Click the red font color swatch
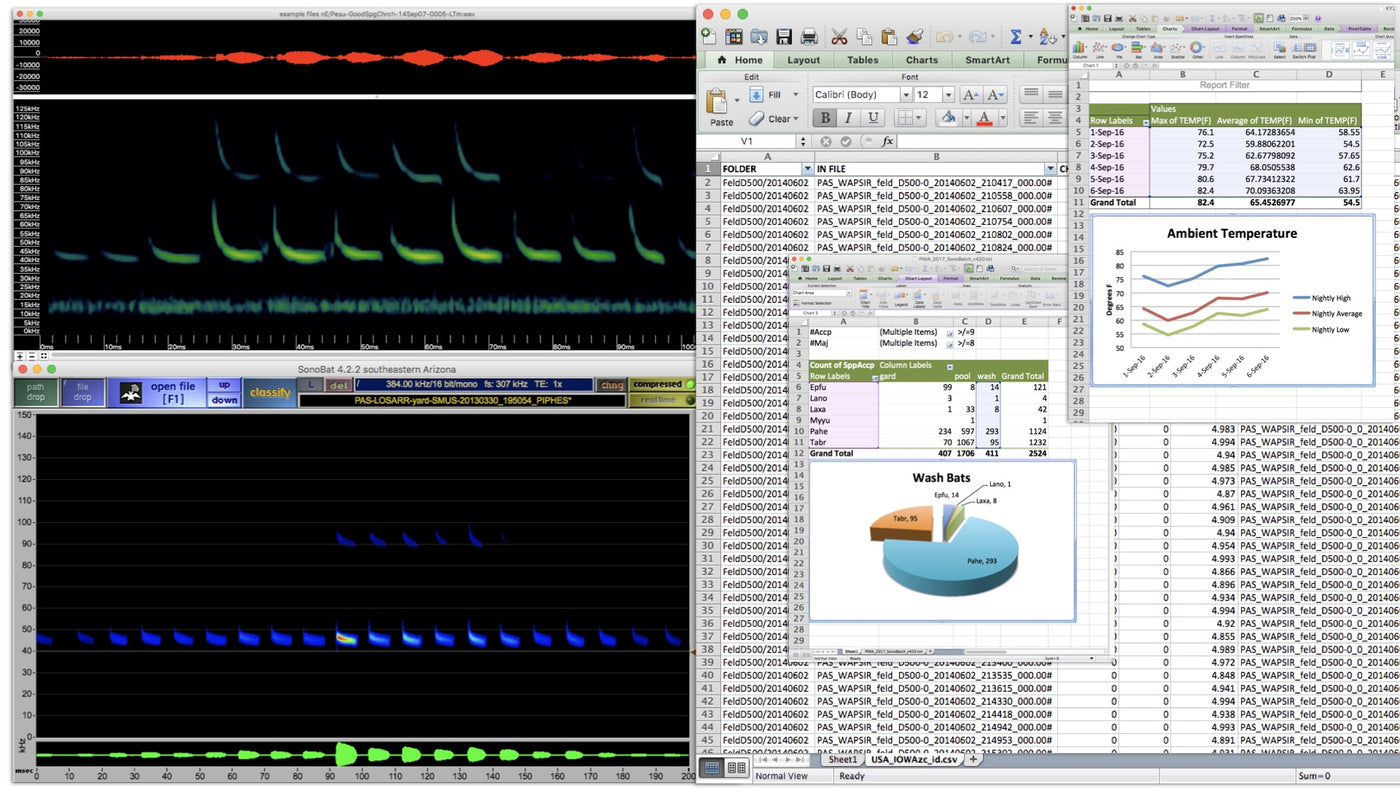Image resolution: width=1400 pixels, height=788 pixels. click(x=985, y=118)
